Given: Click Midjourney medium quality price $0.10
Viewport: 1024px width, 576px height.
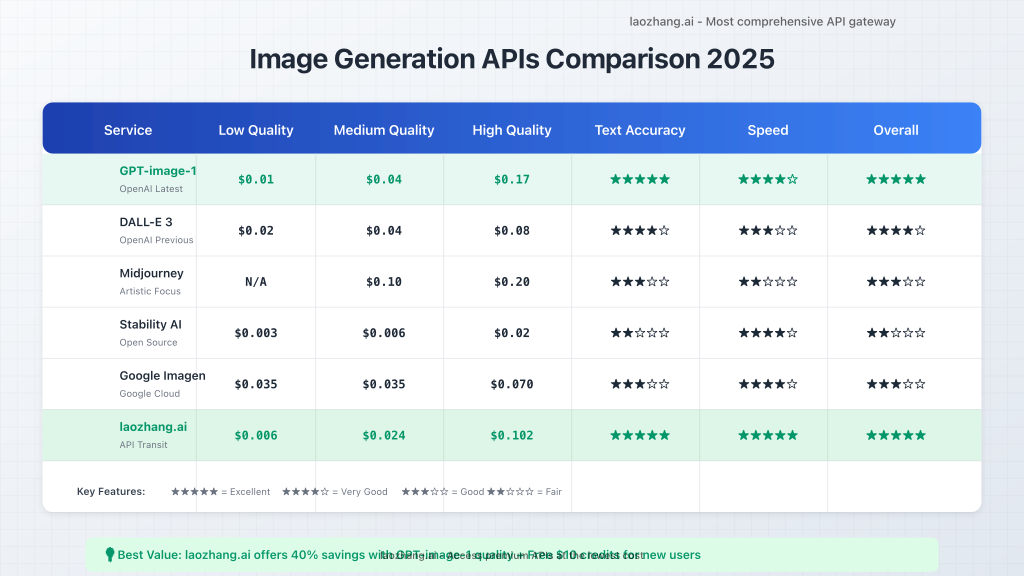Looking at the screenshot, I should pyautogui.click(x=384, y=281).
